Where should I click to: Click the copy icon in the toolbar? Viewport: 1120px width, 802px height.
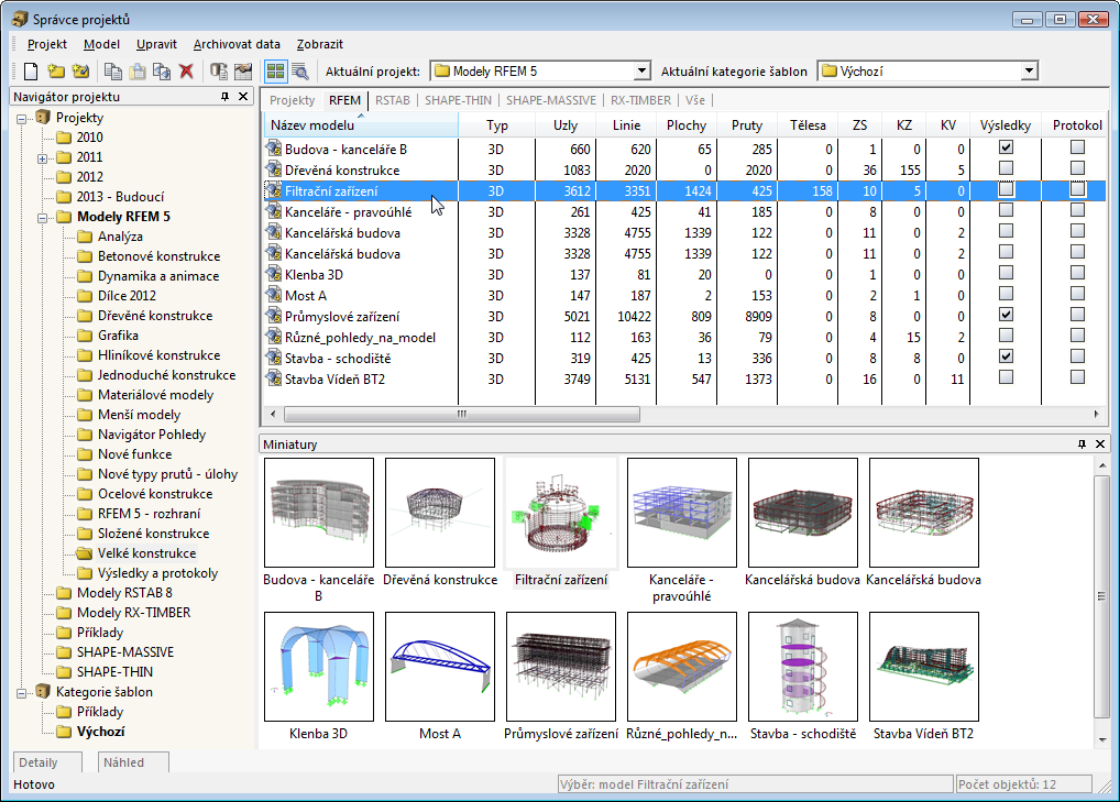click(114, 71)
